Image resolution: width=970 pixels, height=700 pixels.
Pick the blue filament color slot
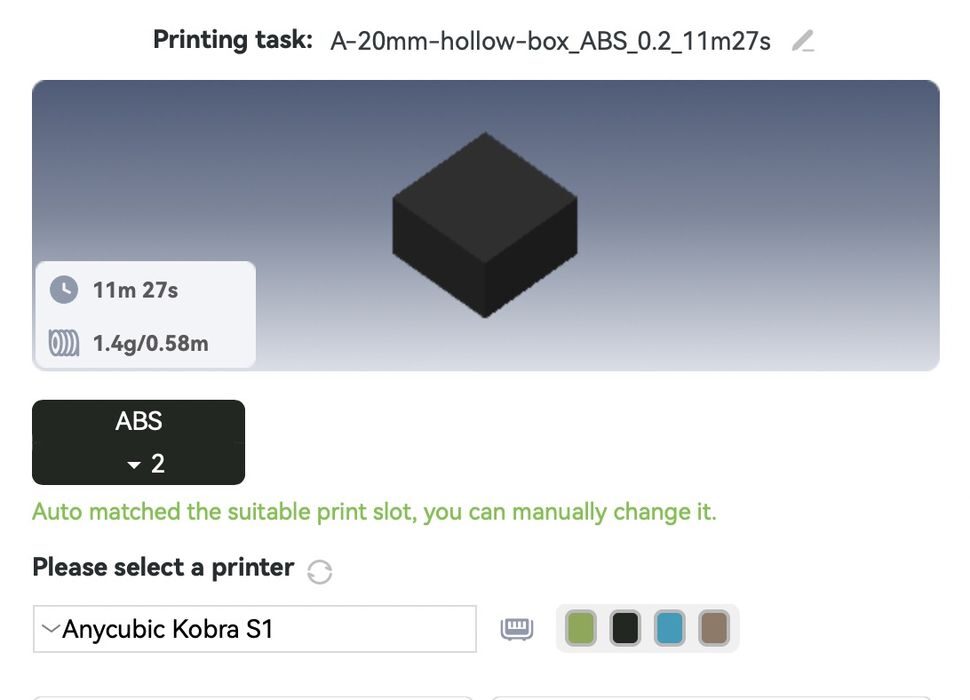pos(669,629)
